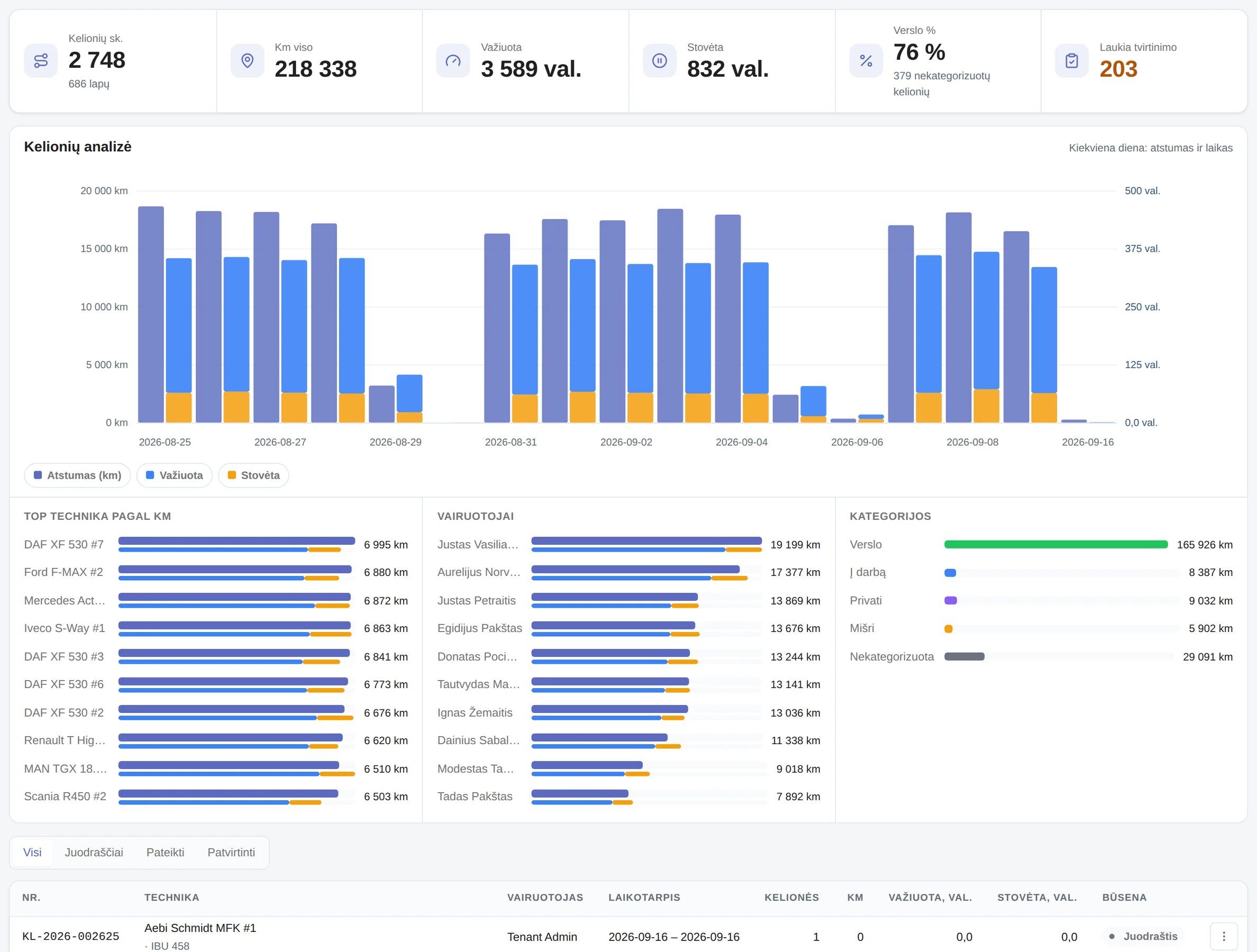The width and height of the screenshot is (1257, 952).
Task: Click the LAIKOTARPIS column header
Action: (x=644, y=898)
